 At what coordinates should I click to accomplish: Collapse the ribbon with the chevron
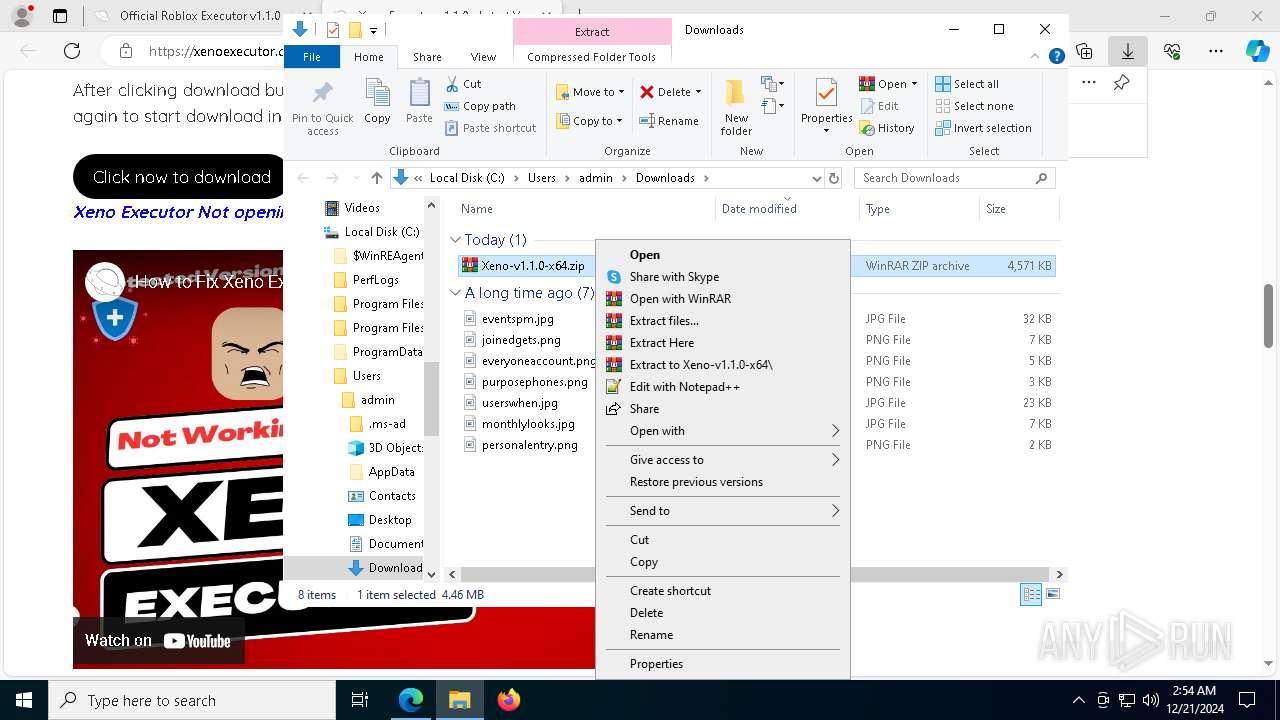[1037, 57]
